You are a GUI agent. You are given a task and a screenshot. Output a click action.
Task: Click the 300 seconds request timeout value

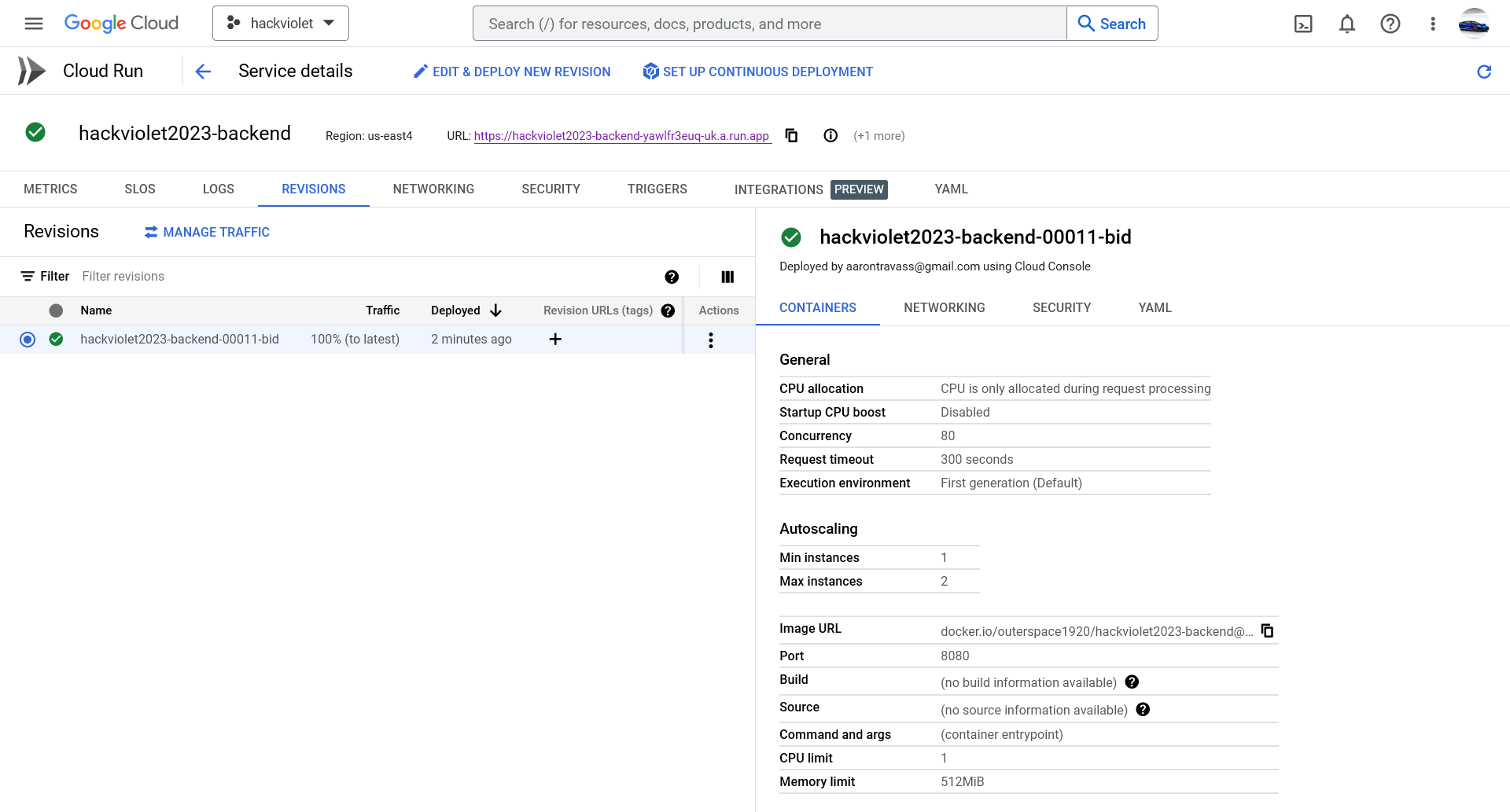point(977,459)
